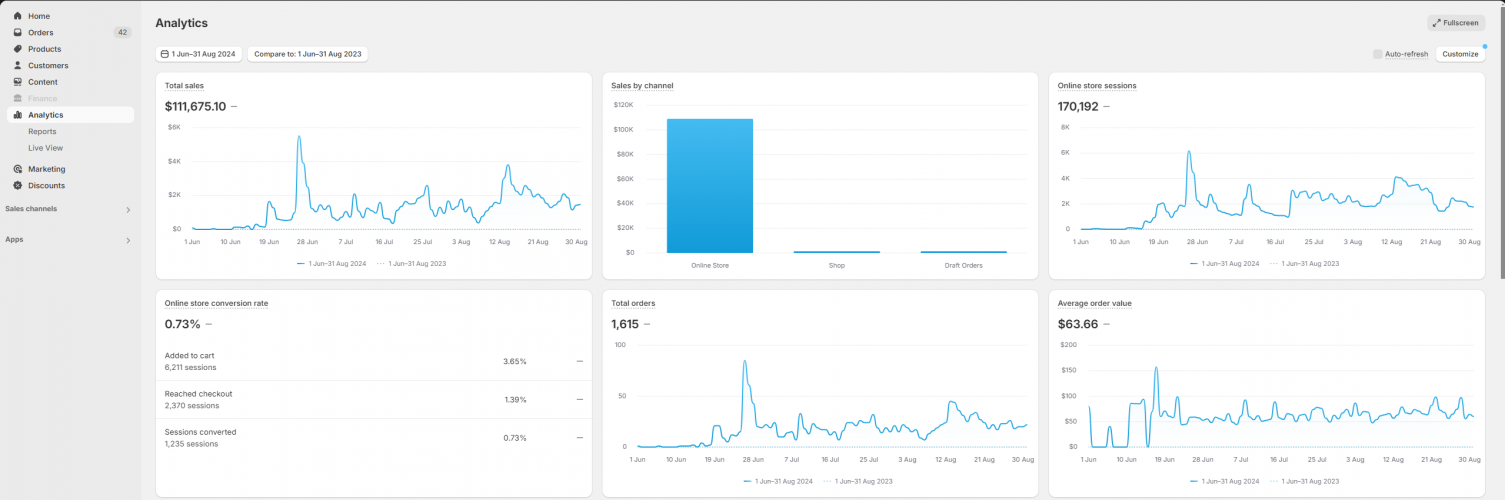Viewport: 1505px width, 500px height.
Task: Click the $111,675.10 total sales value
Action: [x=195, y=106]
